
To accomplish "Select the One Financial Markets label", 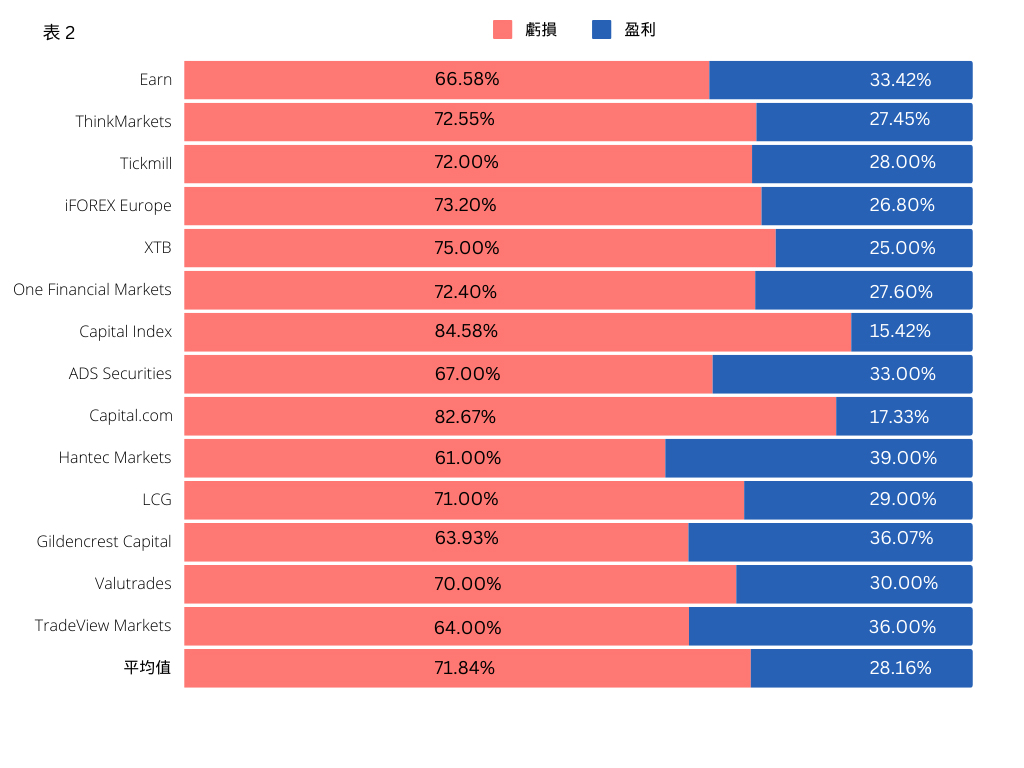I will click(x=92, y=289).
